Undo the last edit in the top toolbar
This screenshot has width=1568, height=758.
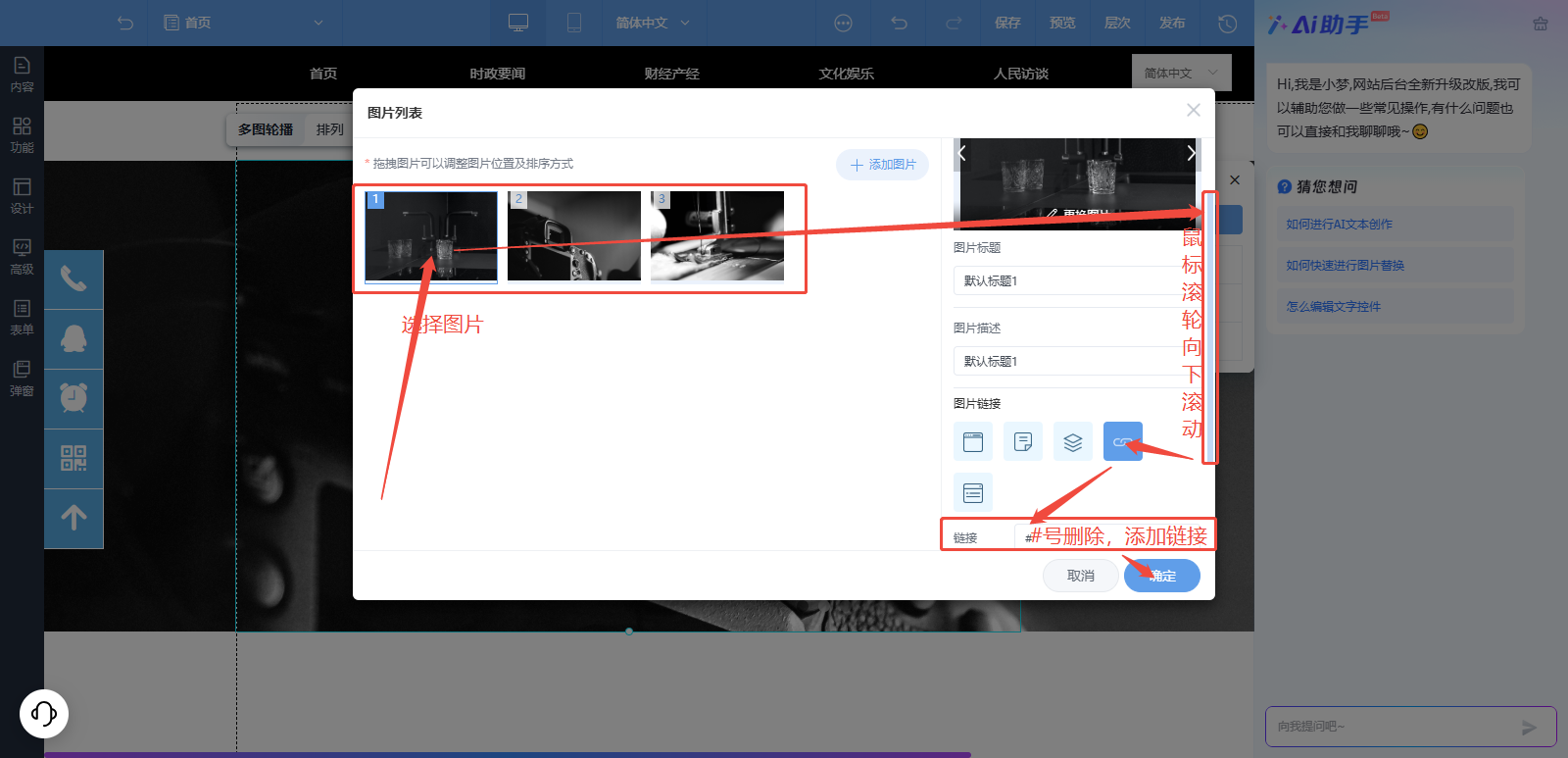point(900,23)
